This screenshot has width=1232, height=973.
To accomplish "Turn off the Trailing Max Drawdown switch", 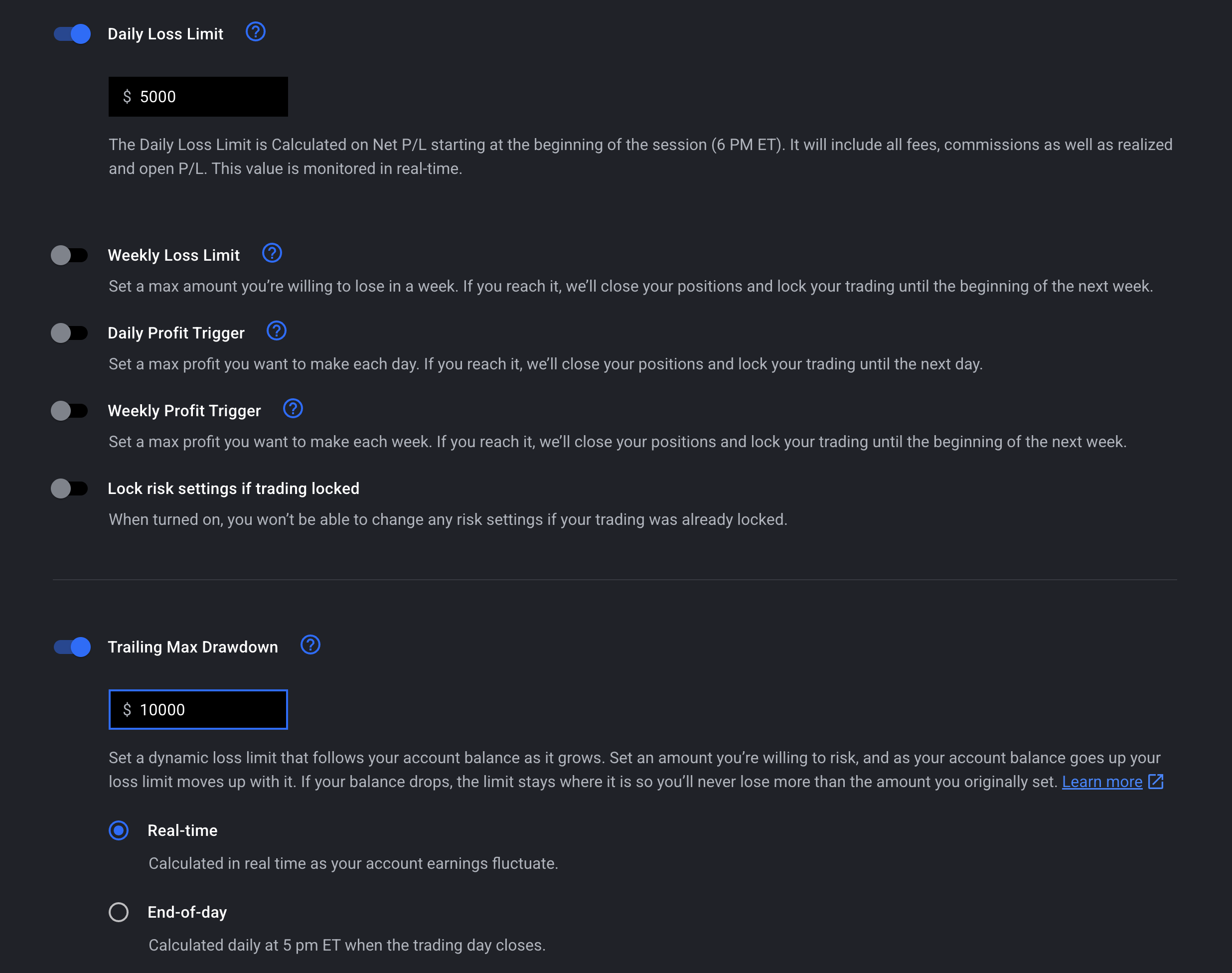I will pyautogui.click(x=72, y=647).
